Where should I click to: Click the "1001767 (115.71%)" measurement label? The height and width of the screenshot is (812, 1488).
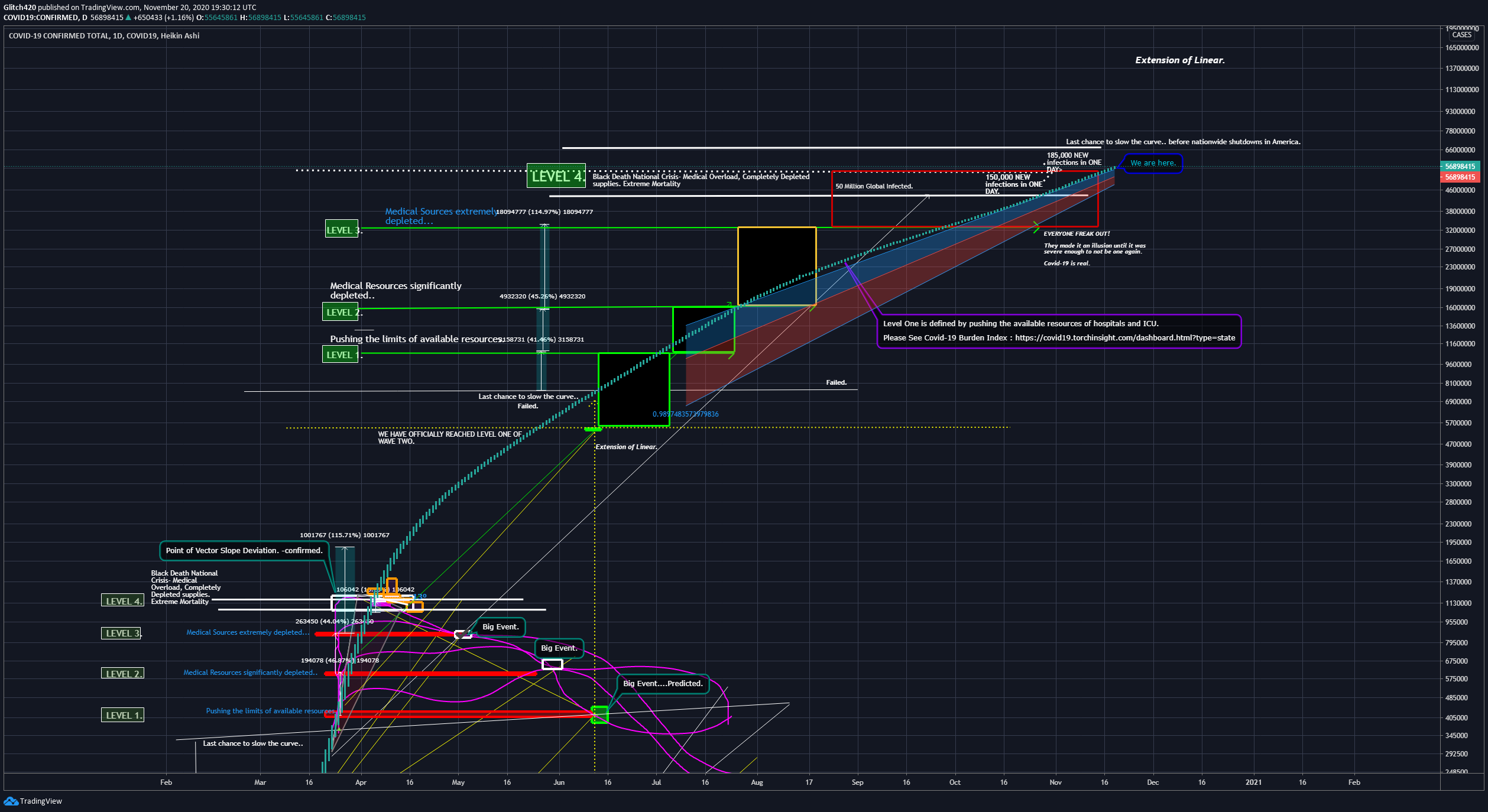coord(345,535)
